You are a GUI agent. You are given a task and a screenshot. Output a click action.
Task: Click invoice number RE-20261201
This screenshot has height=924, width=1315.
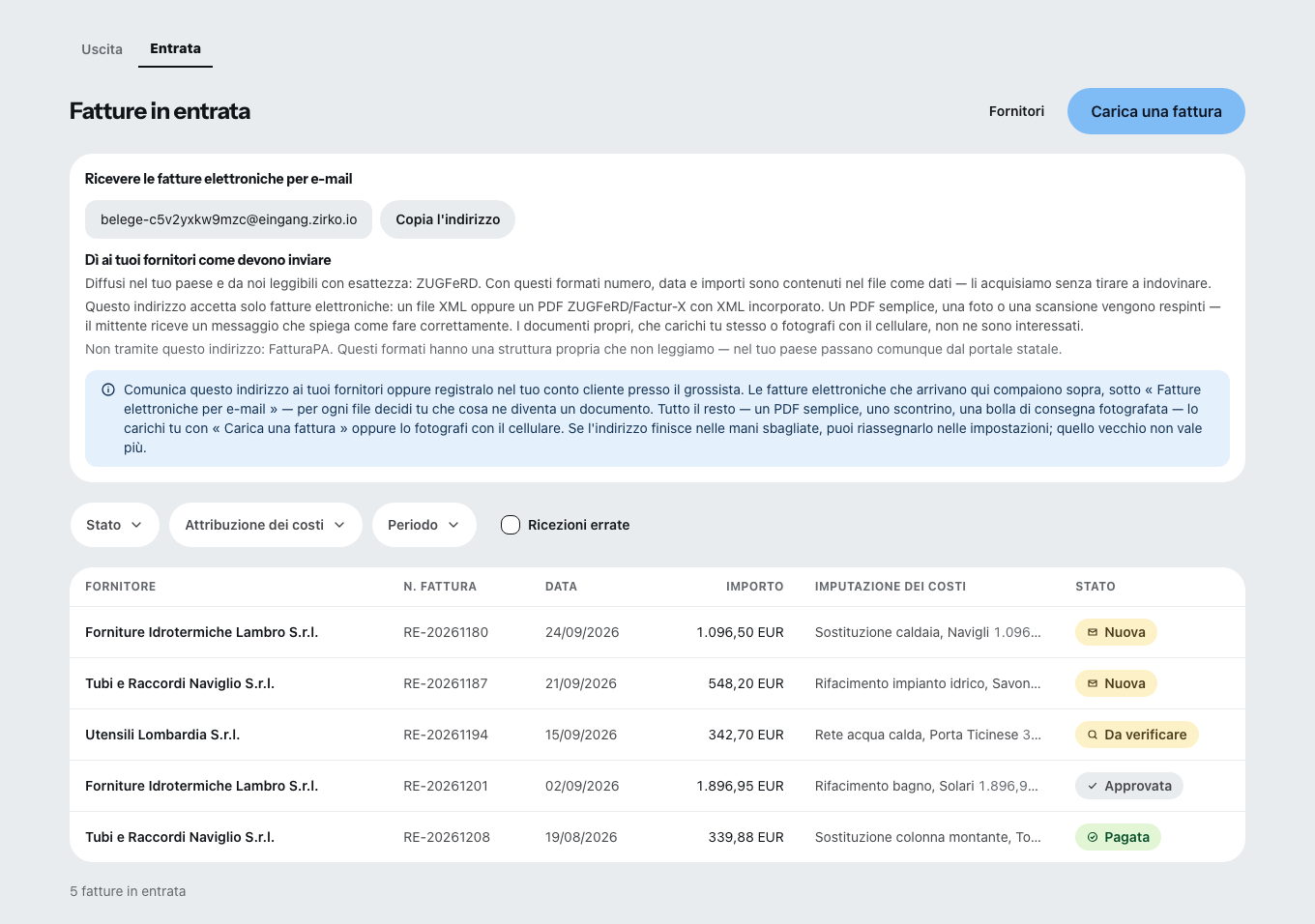pyautogui.click(x=446, y=786)
